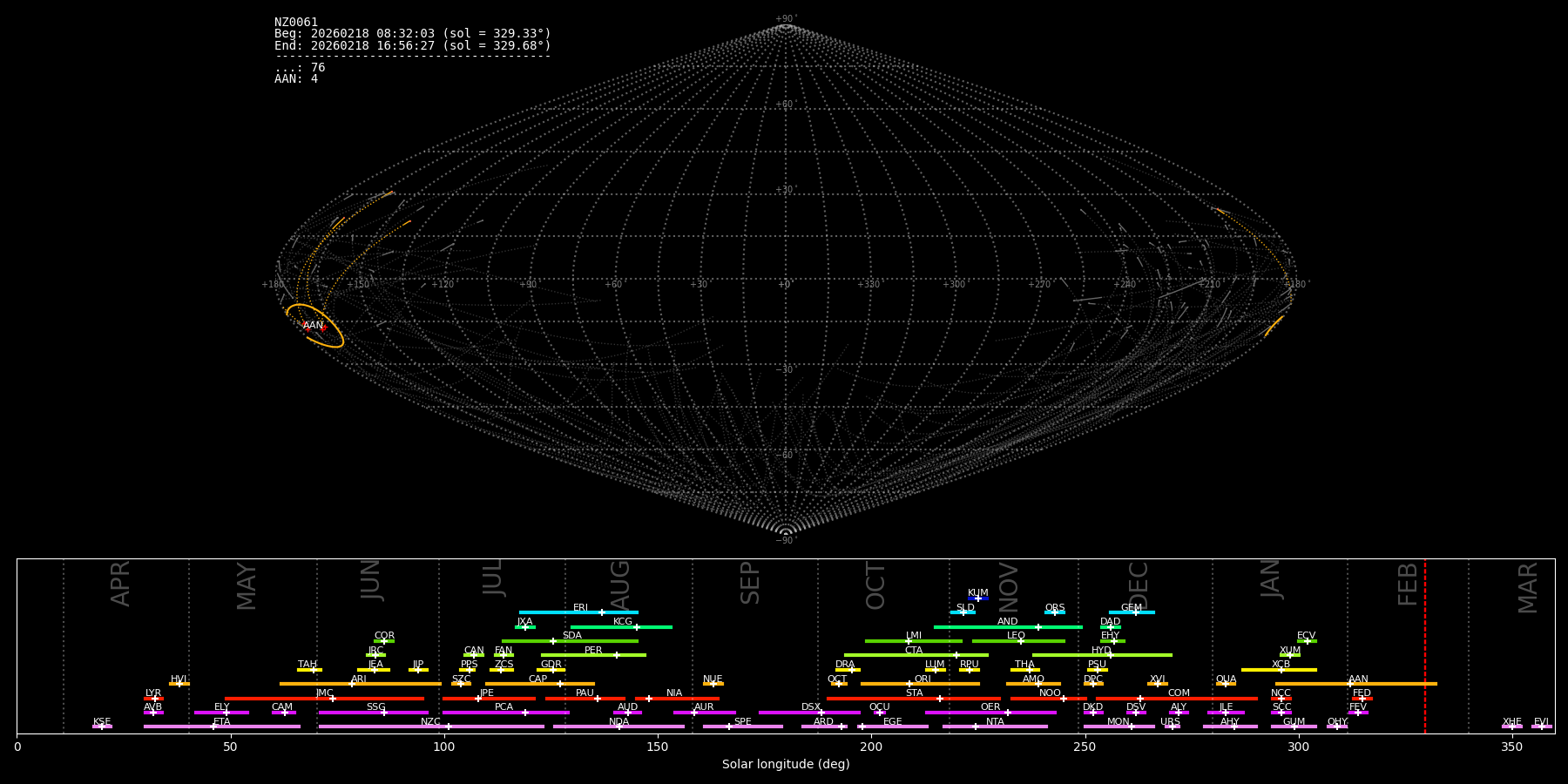The width and height of the screenshot is (1568, 784).
Task: Click the CAP shower label
Action: click(538, 679)
